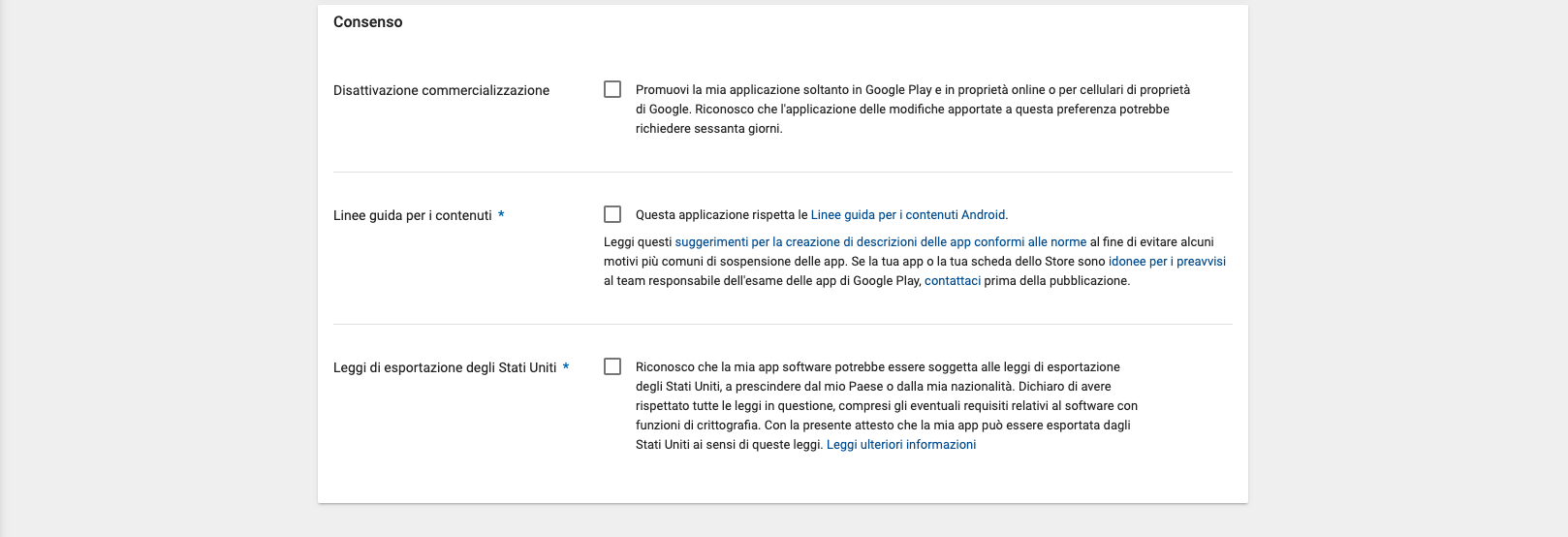1568x537 pixels.
Task: Open Linee guida per i contenuti Android link
Action: pos(908,215)
